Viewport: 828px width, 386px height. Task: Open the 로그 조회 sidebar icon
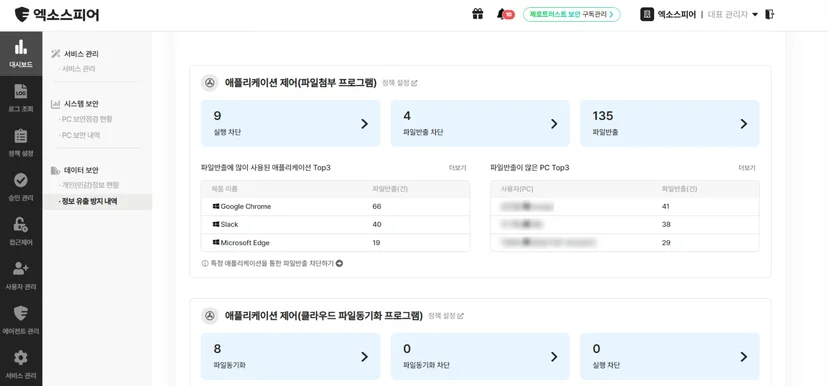point(21,91)
